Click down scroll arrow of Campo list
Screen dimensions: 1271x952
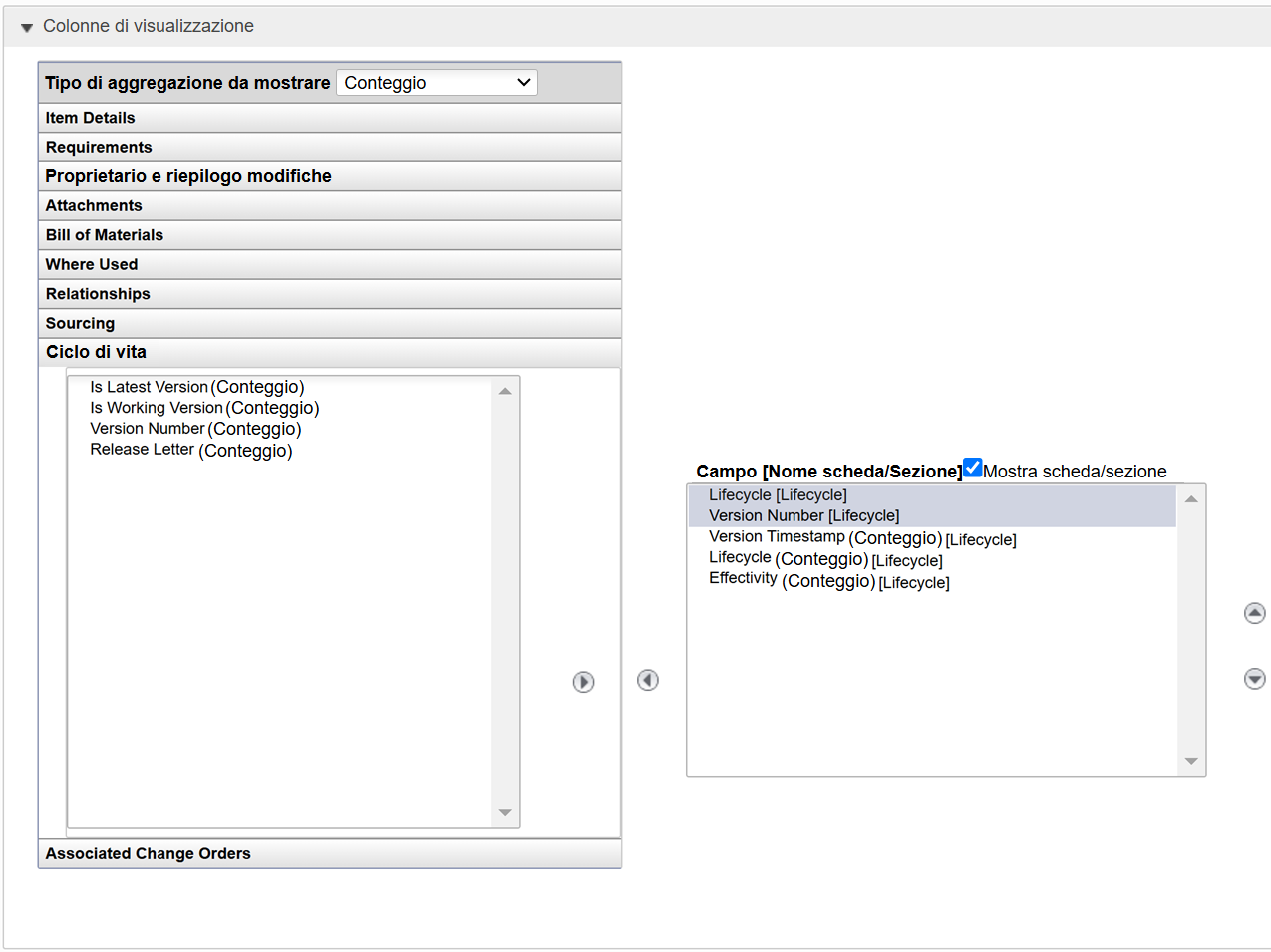click(x=1191, y=761)
